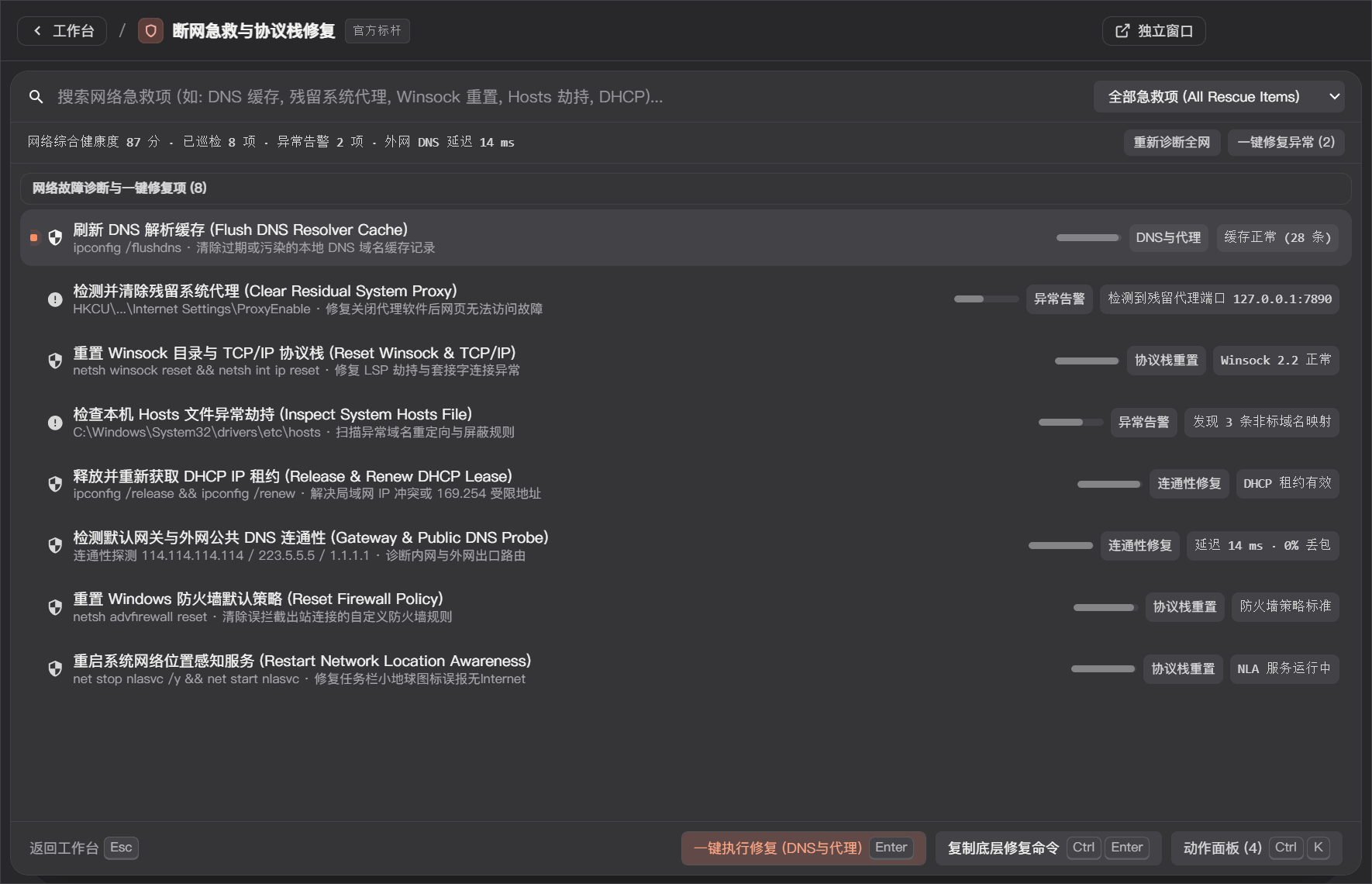Click the warning icon on the Inspect System Hosts File row
1372x884 pixels.
55,423
